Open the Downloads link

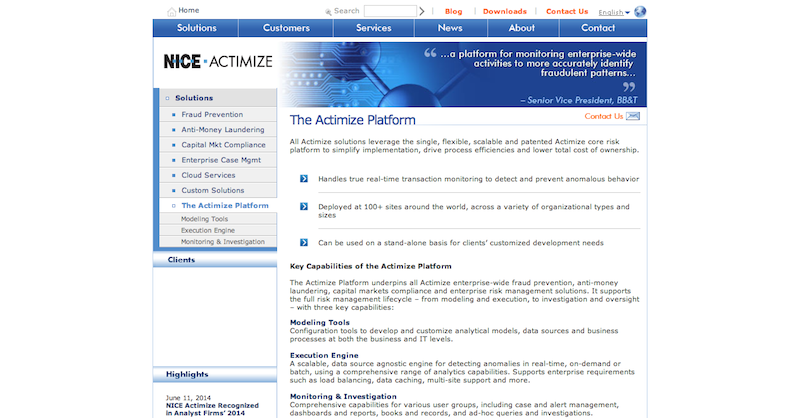[505, 11]
